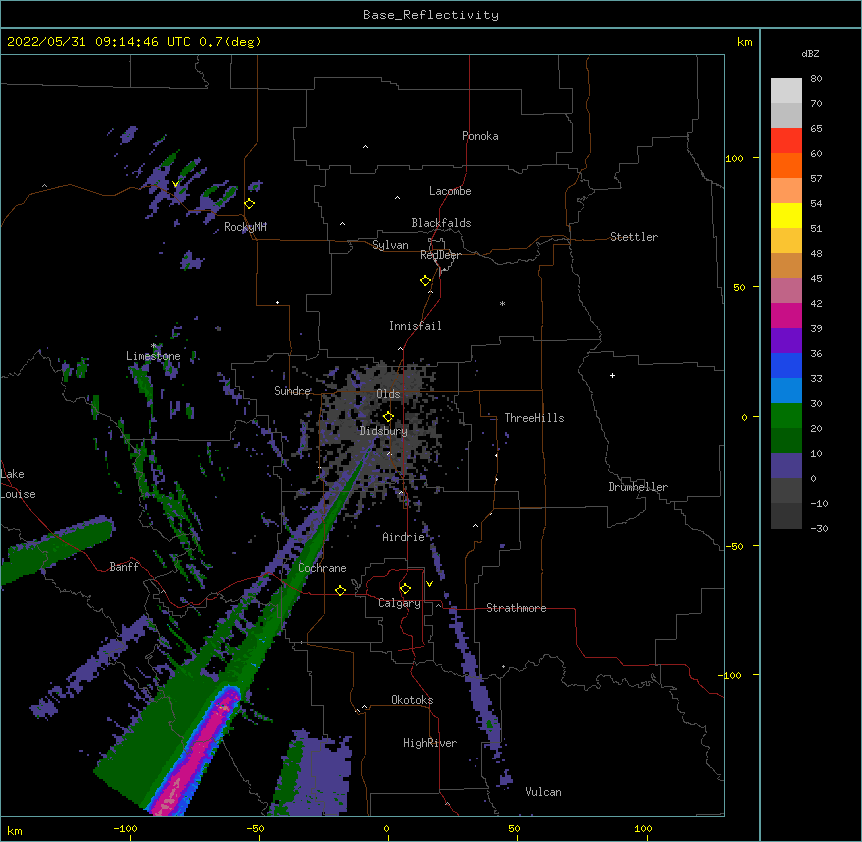Click the RockyMH label
This screenshot has width=862, height=842.
tap(245, 227)
